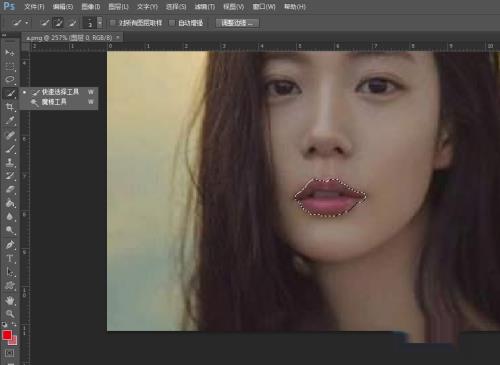Viewport: 500px width, 365px height.
Task: Select the Healing Brush tool
Action: 10,135
